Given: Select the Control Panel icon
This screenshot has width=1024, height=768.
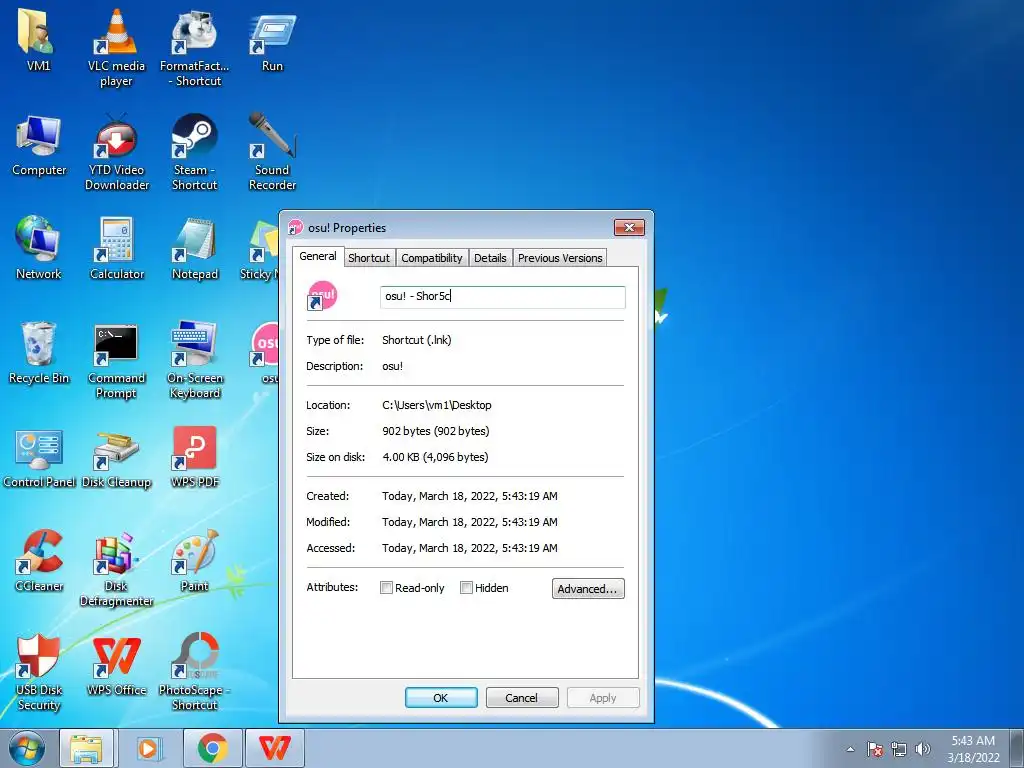Looking at the screenshot, I should [39, 457].
